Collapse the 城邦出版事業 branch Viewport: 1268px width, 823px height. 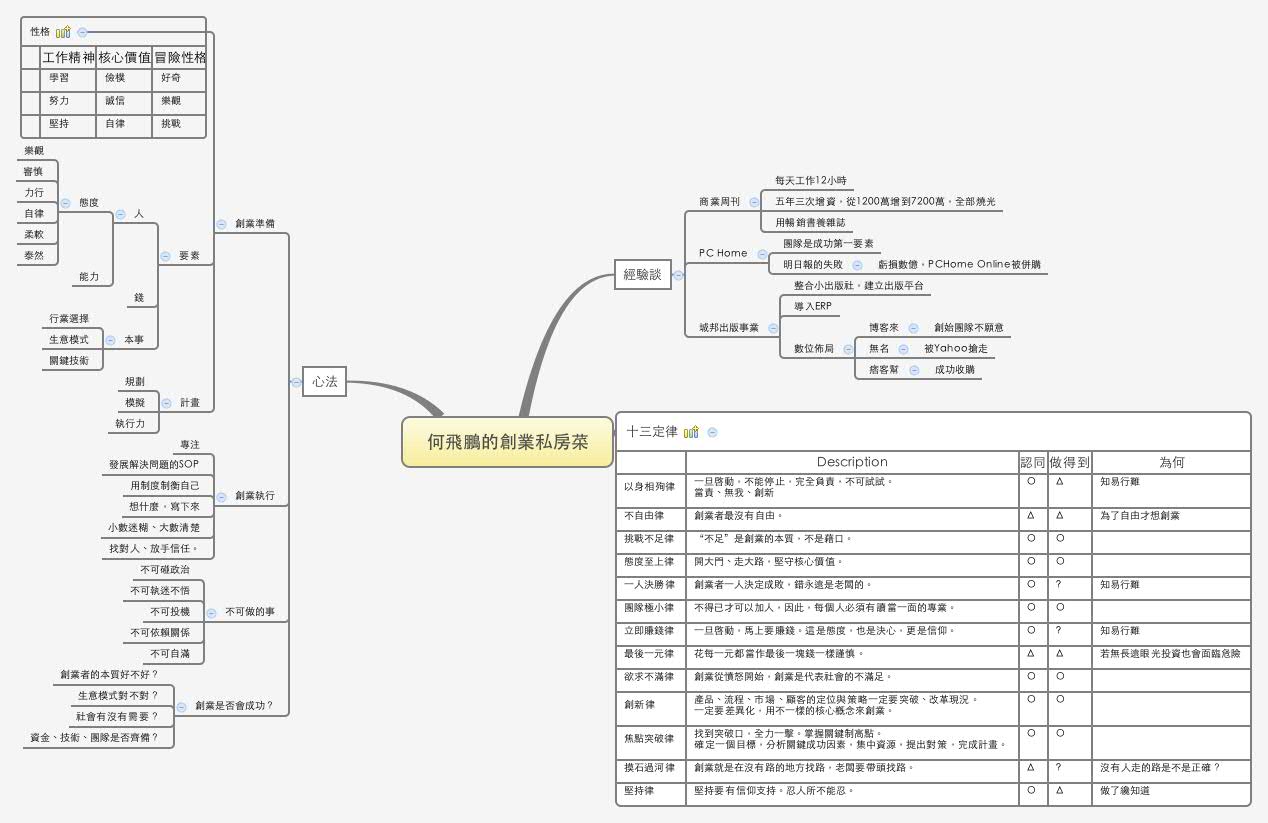[x=773, y=328]
